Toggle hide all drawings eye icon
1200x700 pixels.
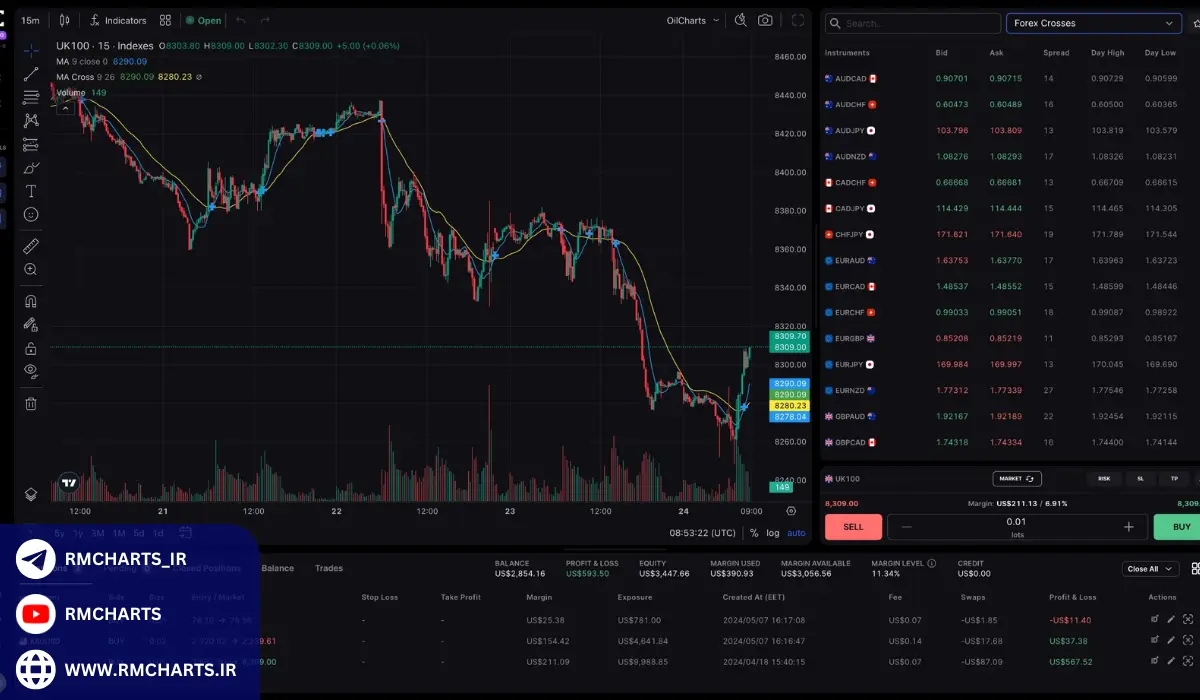(31, 371)
